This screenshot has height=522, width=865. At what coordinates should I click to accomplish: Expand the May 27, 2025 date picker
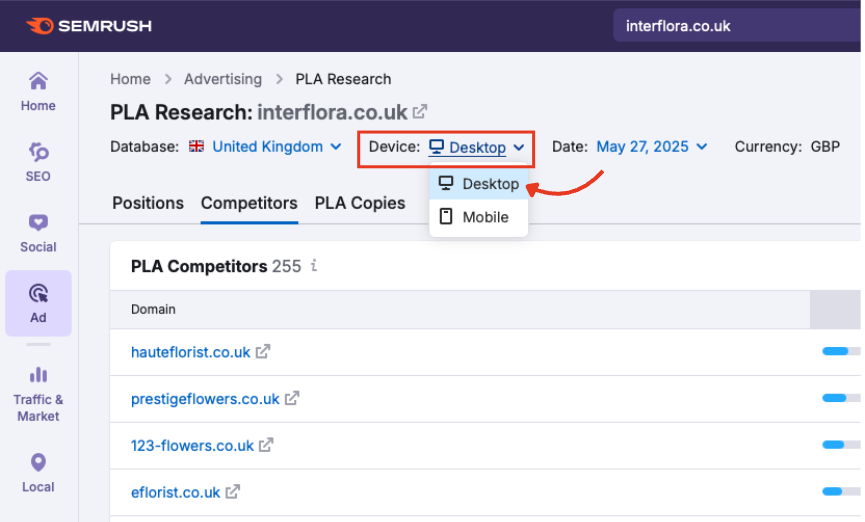pyautogui.click(x=651, y=147)
